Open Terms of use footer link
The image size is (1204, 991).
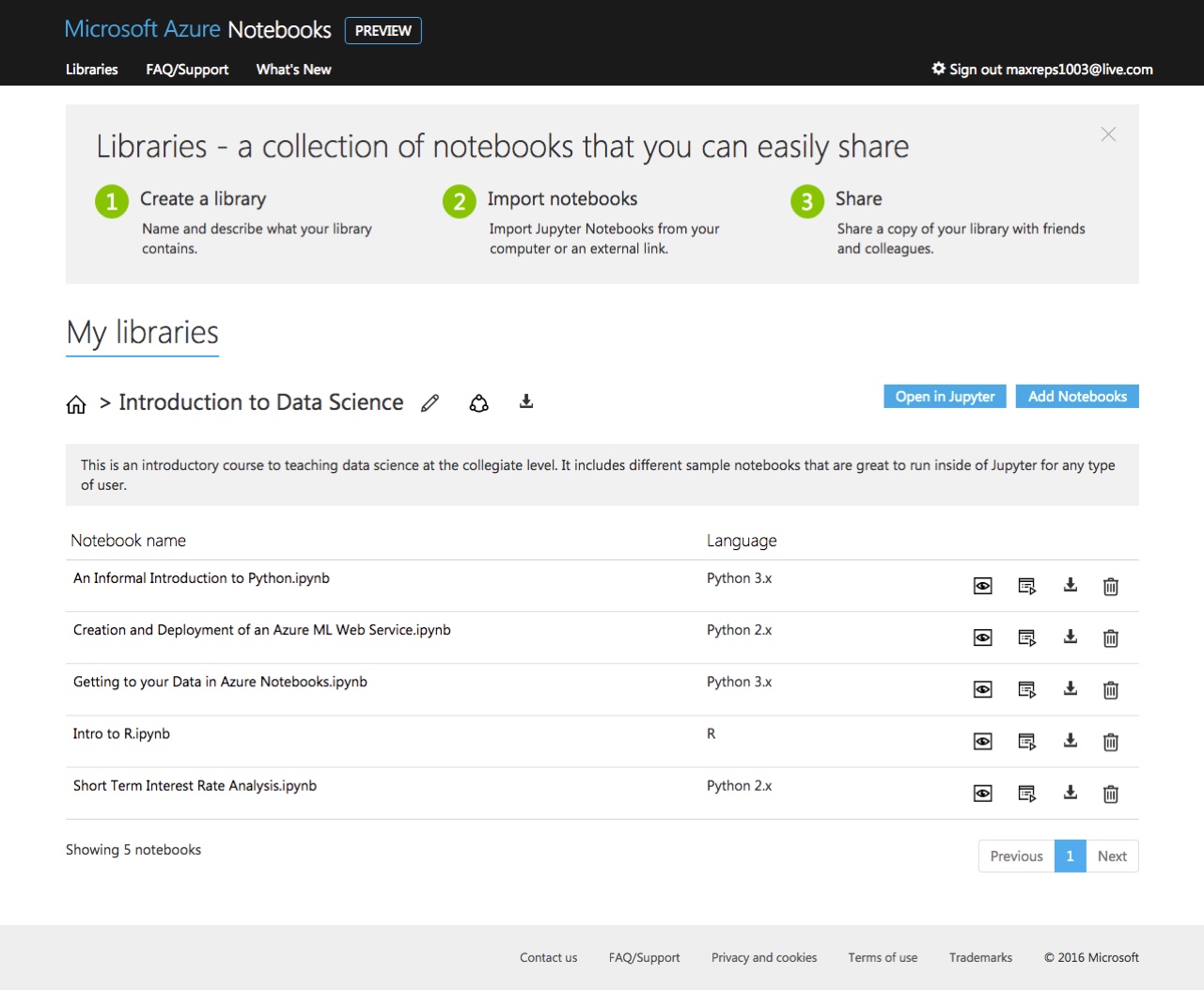[x=883, y=958]
